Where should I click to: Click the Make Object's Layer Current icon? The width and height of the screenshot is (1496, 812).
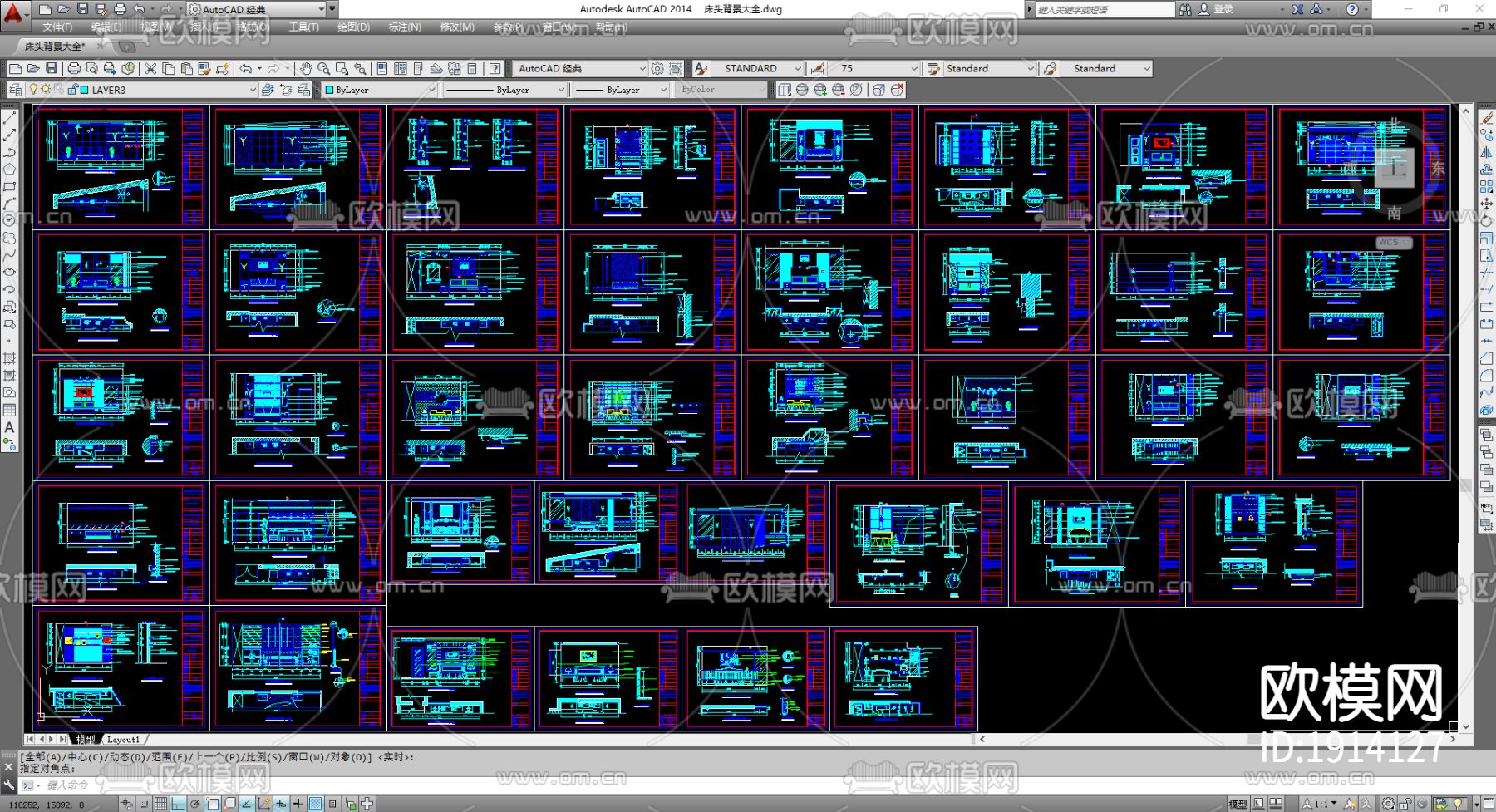268,90
